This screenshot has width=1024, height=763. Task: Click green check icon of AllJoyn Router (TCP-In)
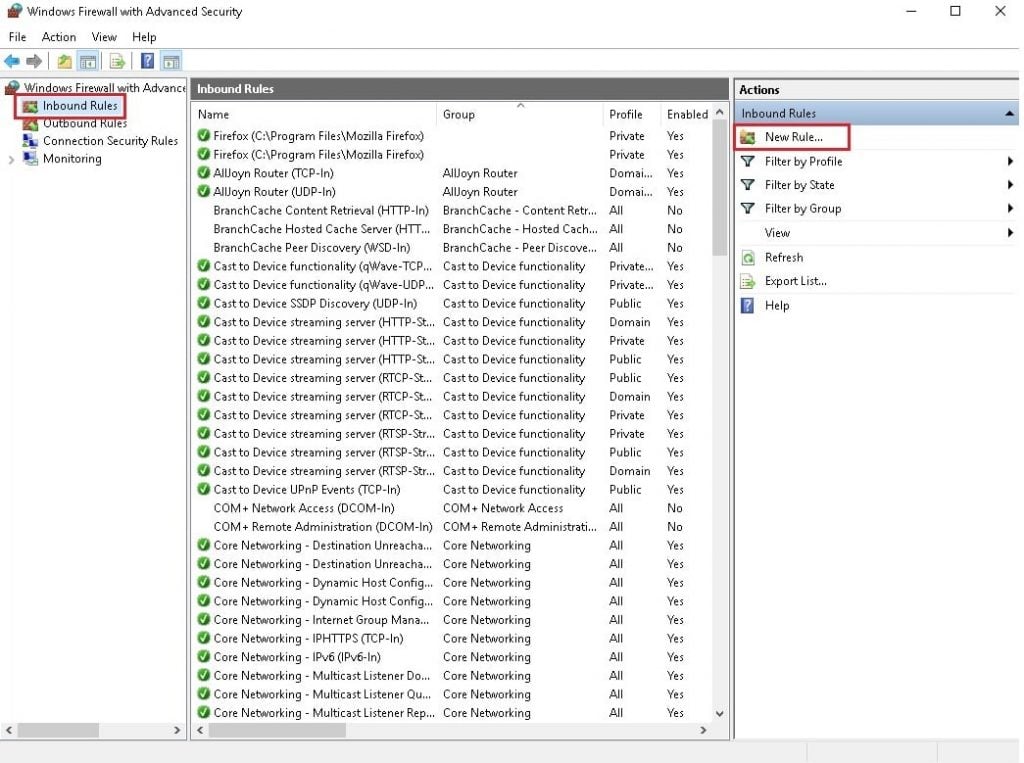(203, 173)
